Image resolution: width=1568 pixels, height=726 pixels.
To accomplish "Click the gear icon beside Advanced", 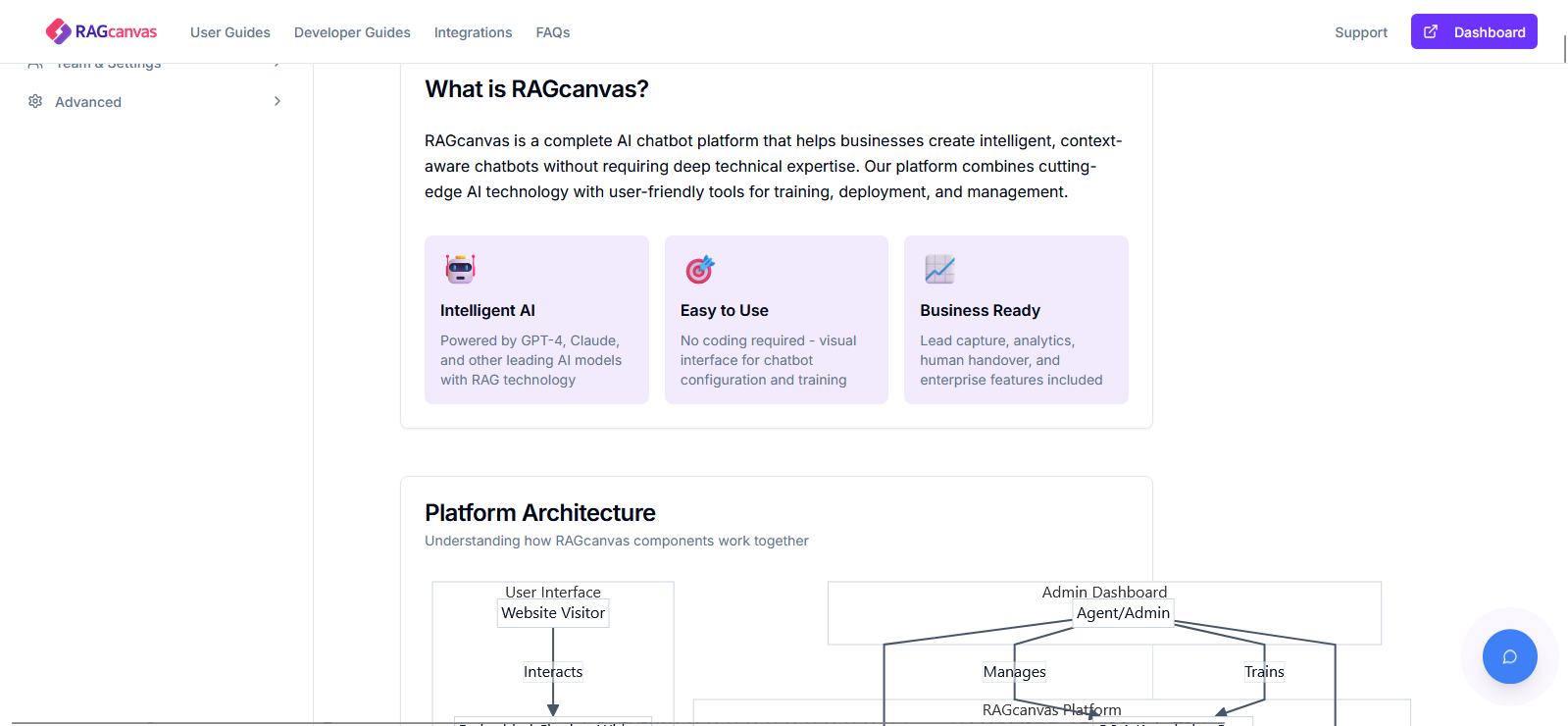I will [x=36, y=101].
